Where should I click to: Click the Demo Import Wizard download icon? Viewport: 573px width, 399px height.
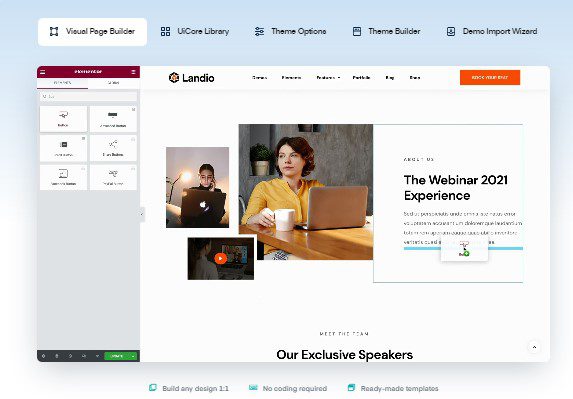click(451, 31)
